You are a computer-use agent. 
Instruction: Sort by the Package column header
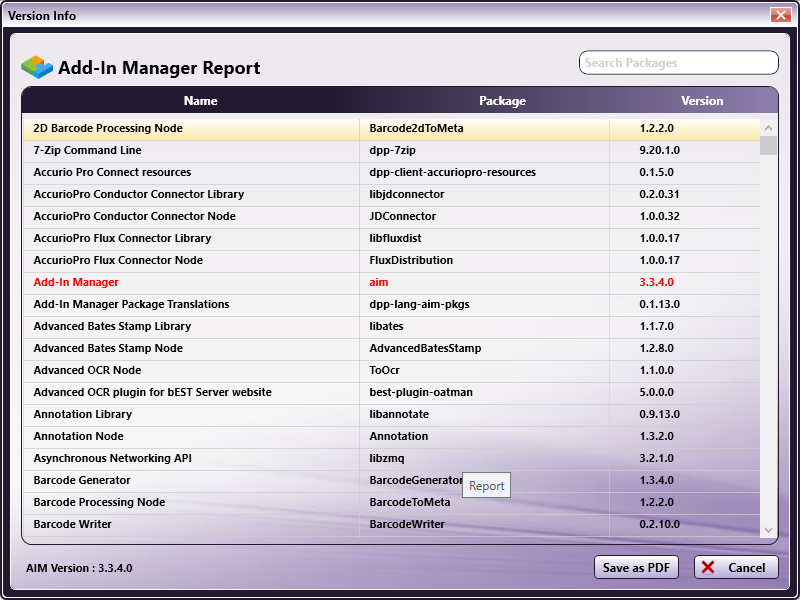tap(502, 101)
